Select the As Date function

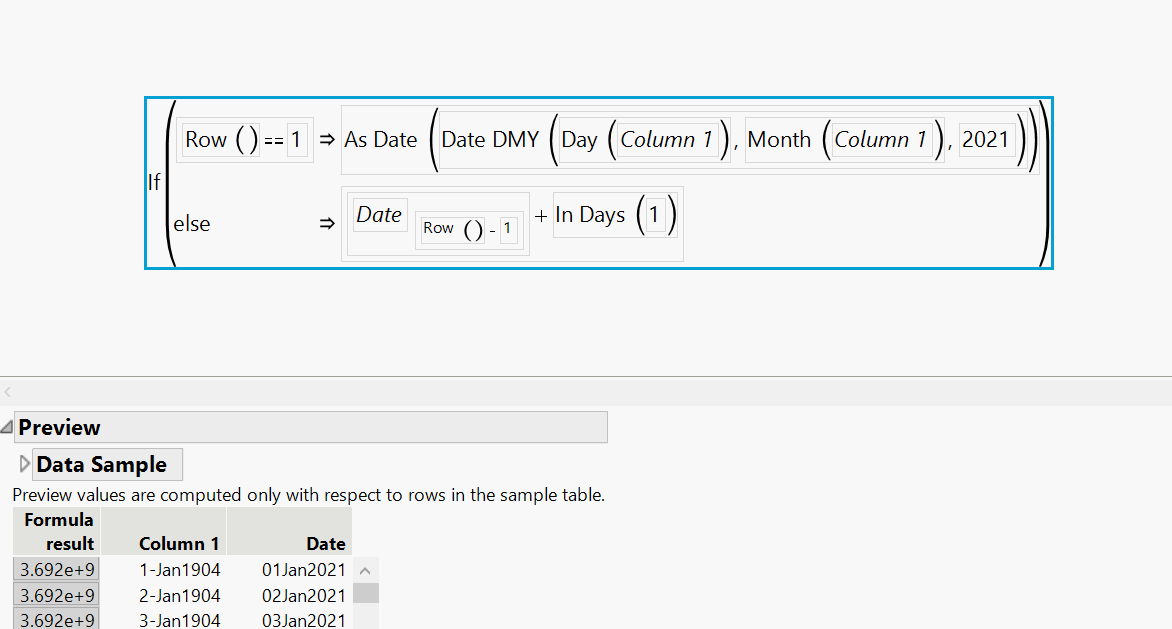[x=380, y=140]
